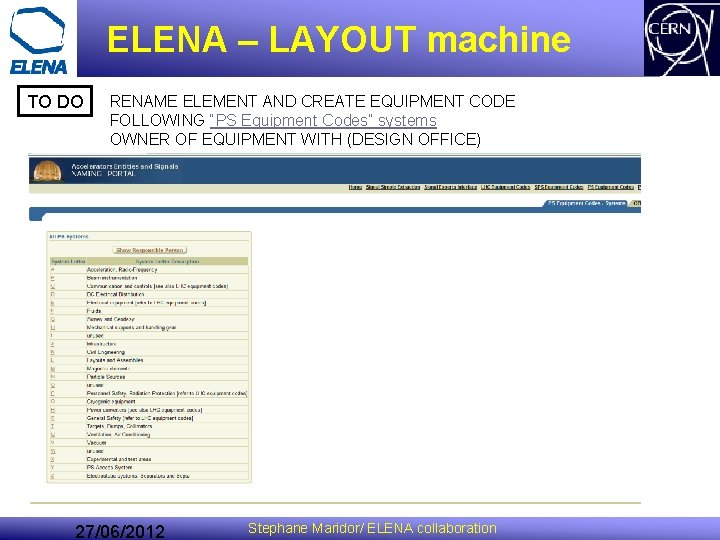
Task: Click the System Letter Description column header
Action: tap(167, 261)
